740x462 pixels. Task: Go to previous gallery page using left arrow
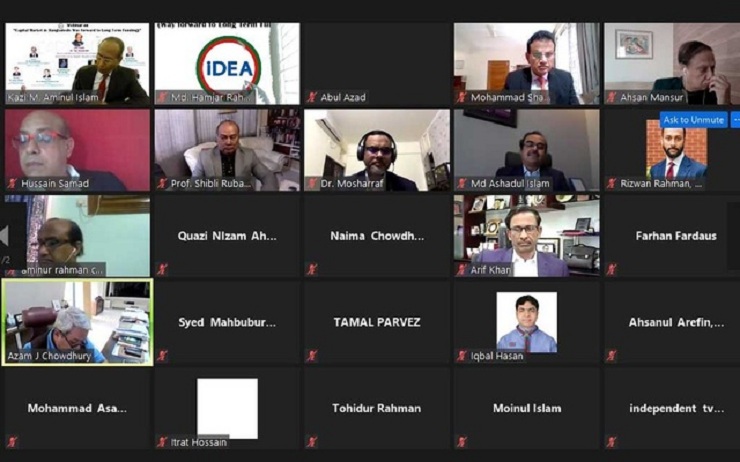4,235
